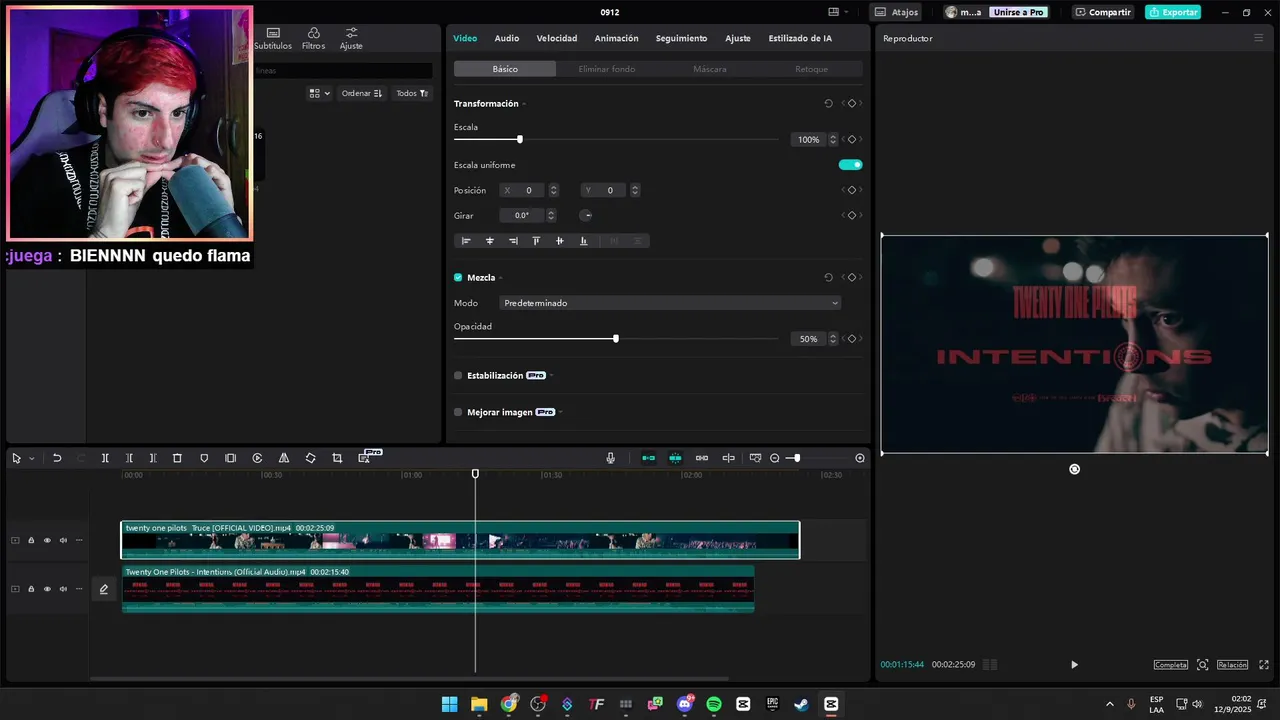Click the Completa preview quality button
The width and height of the screenshot is (1280, 720).
pos(1171,665)
